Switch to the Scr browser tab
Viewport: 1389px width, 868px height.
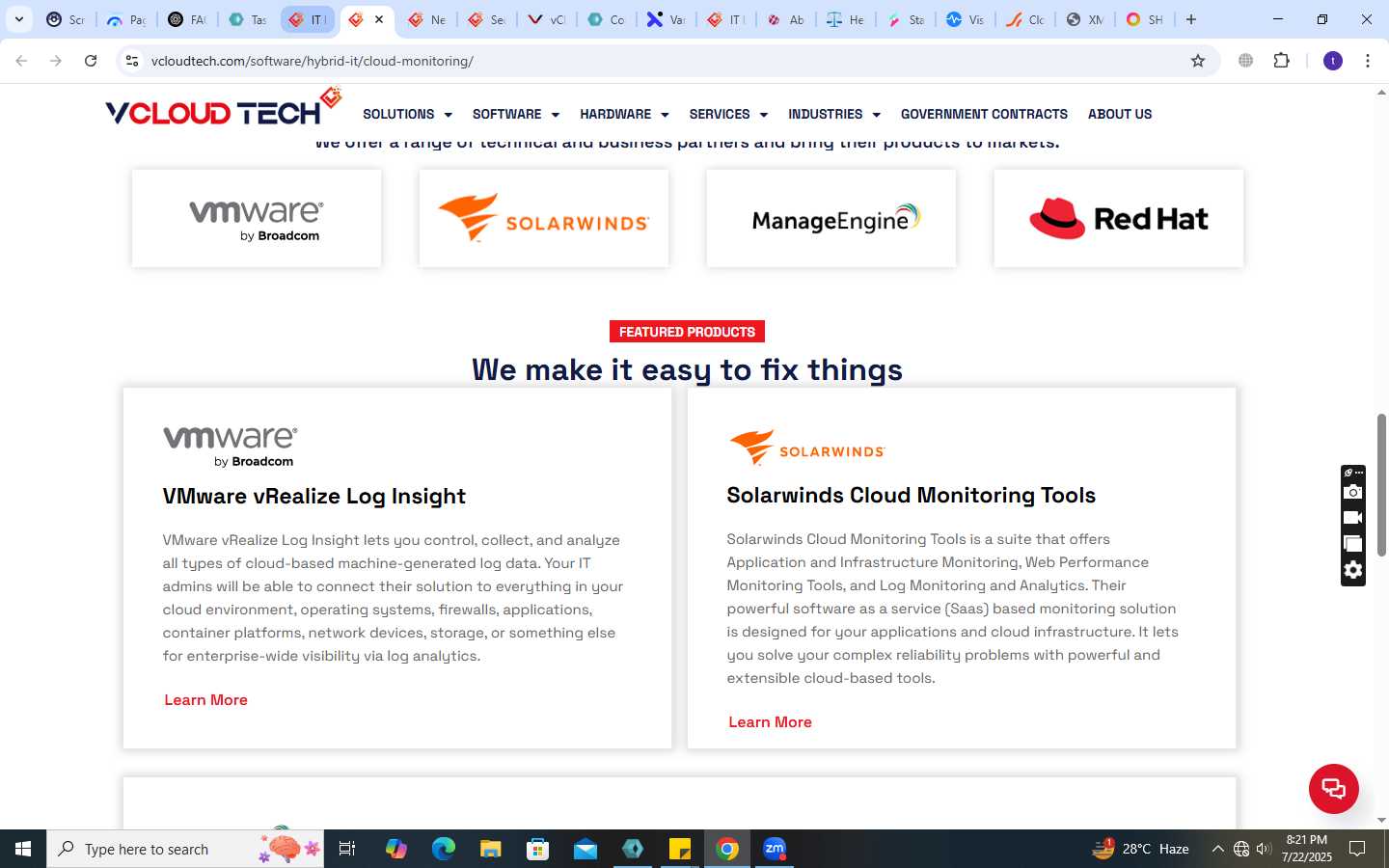pyautogui.click(x=66, y=19)
